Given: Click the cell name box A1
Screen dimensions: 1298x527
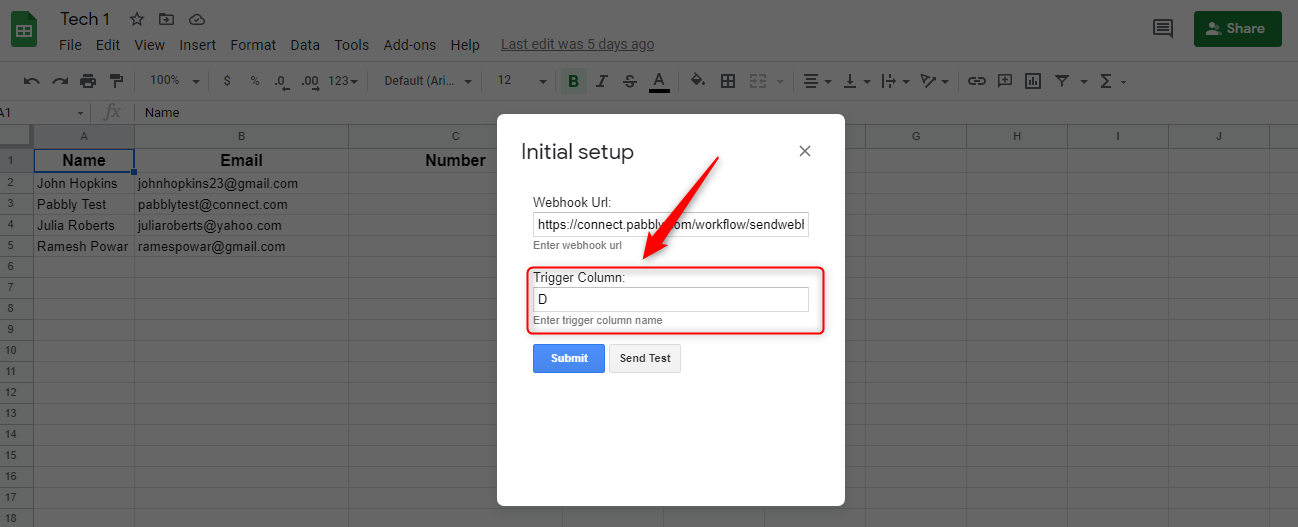Looking at the screenshot, I should (x=45, y=112).
